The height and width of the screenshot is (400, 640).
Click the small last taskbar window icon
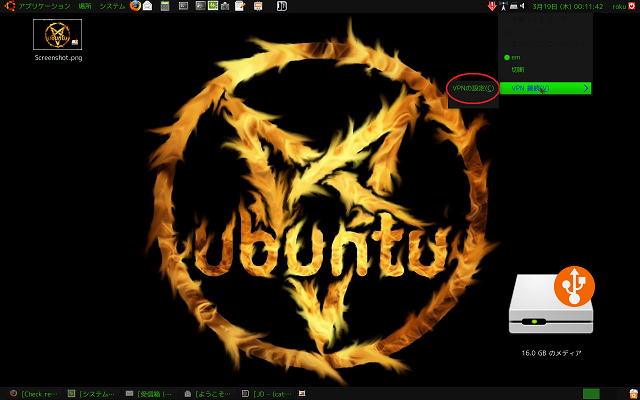[302, 394]
